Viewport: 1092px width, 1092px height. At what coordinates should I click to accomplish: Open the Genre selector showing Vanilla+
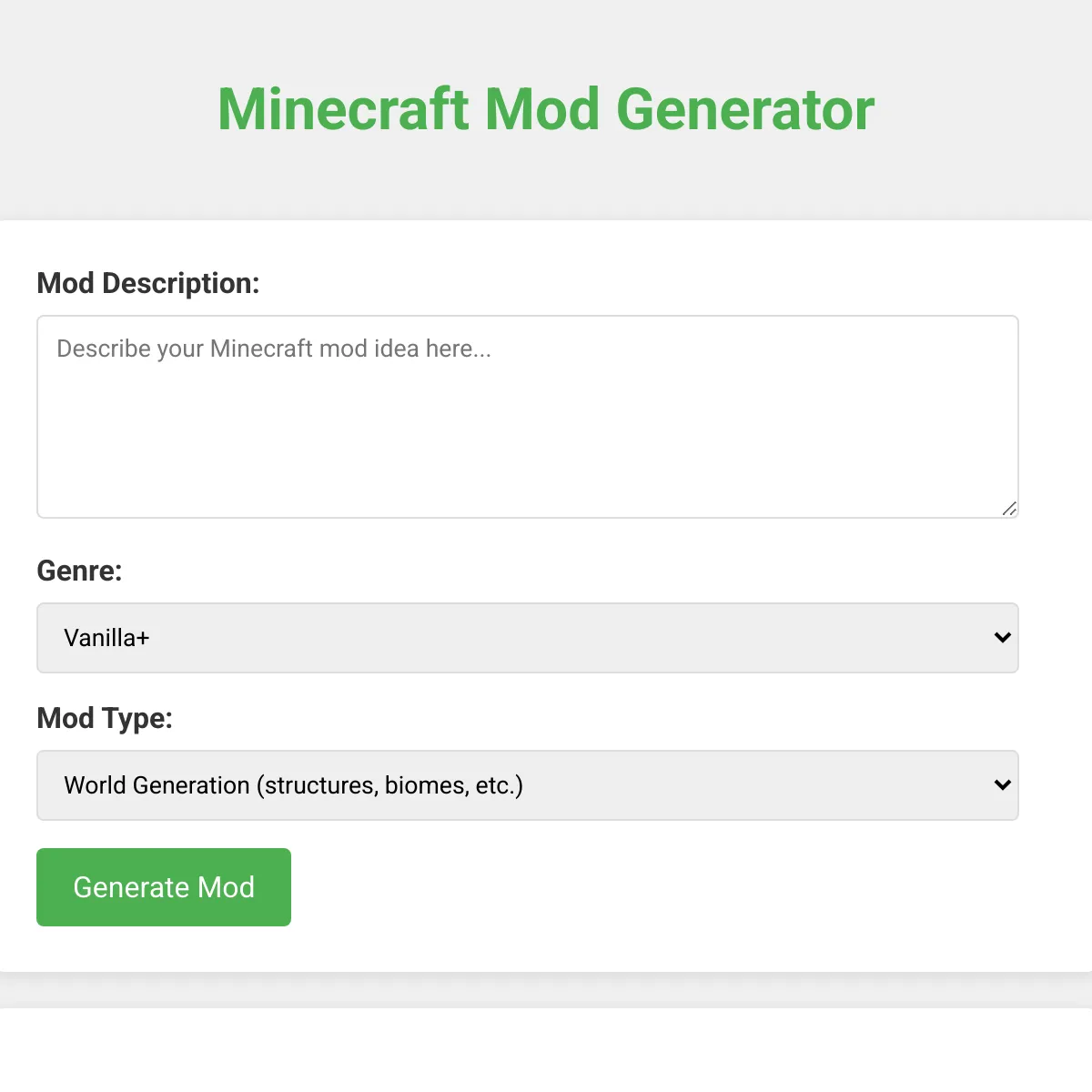point(528,638)
